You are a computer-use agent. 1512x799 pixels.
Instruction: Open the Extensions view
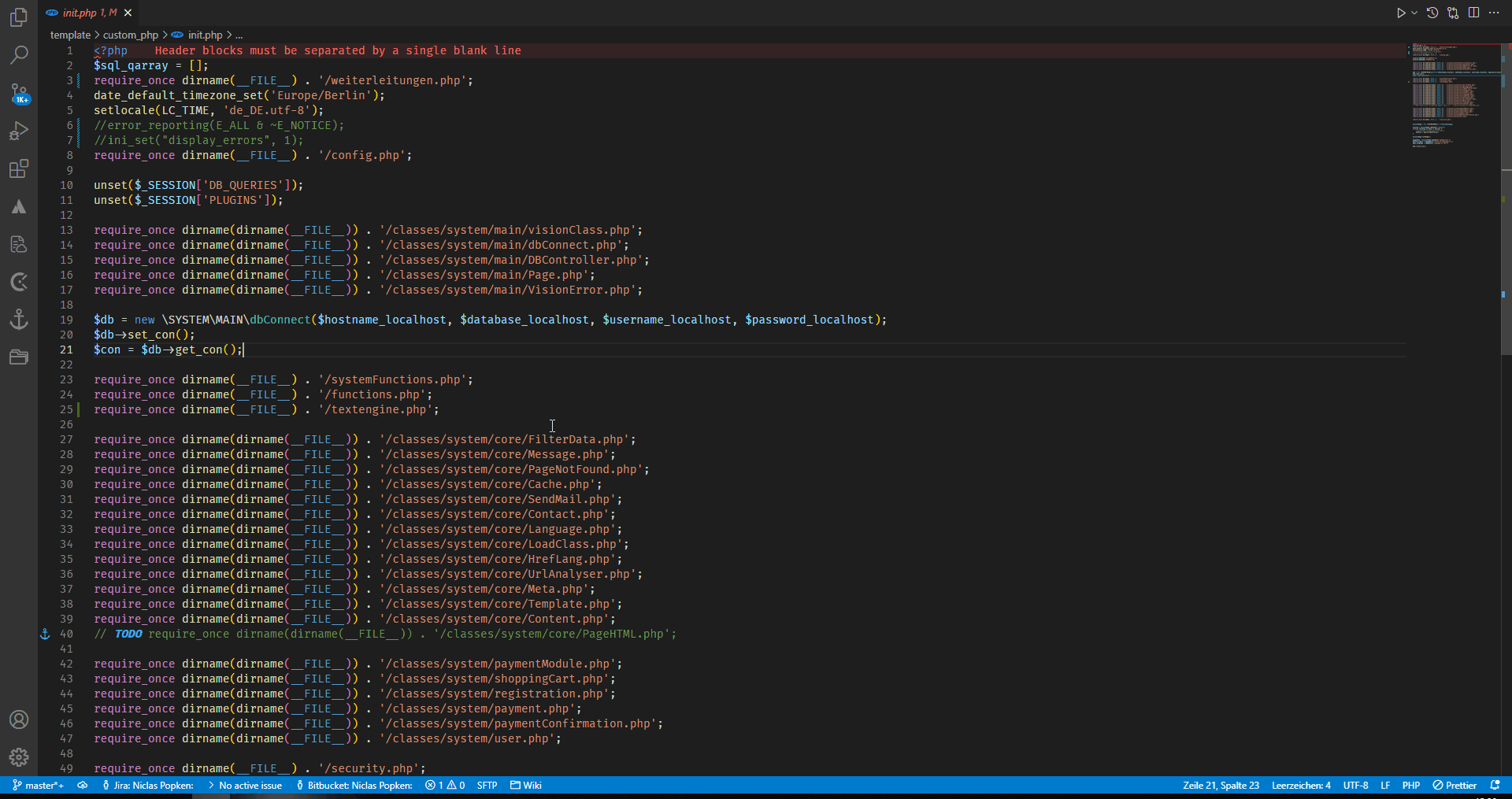point(19,169)
